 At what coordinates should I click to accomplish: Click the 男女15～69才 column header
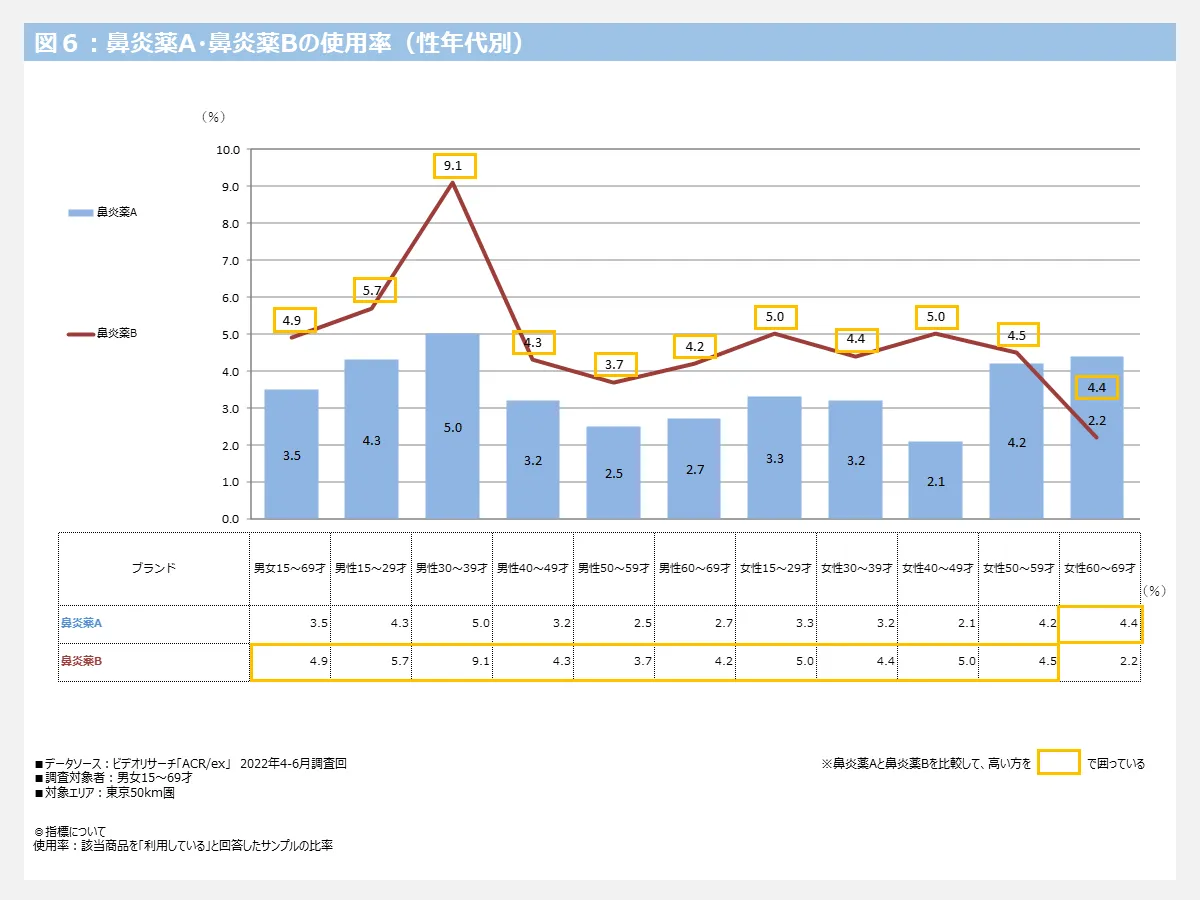pyautogui.click(x=289, y=568)
